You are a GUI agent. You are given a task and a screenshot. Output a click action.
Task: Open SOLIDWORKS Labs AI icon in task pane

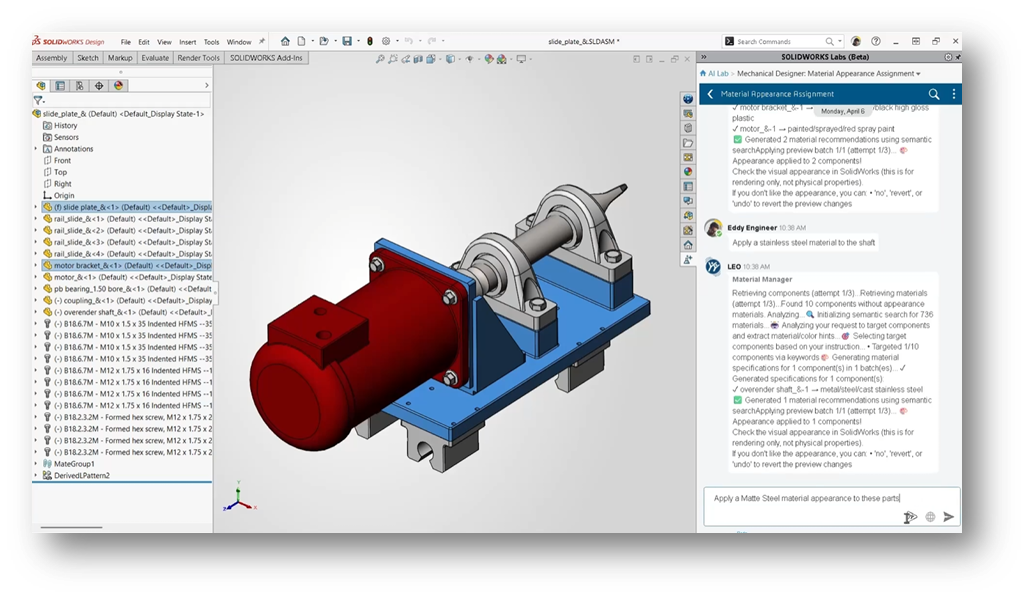(x=688, y=259)
